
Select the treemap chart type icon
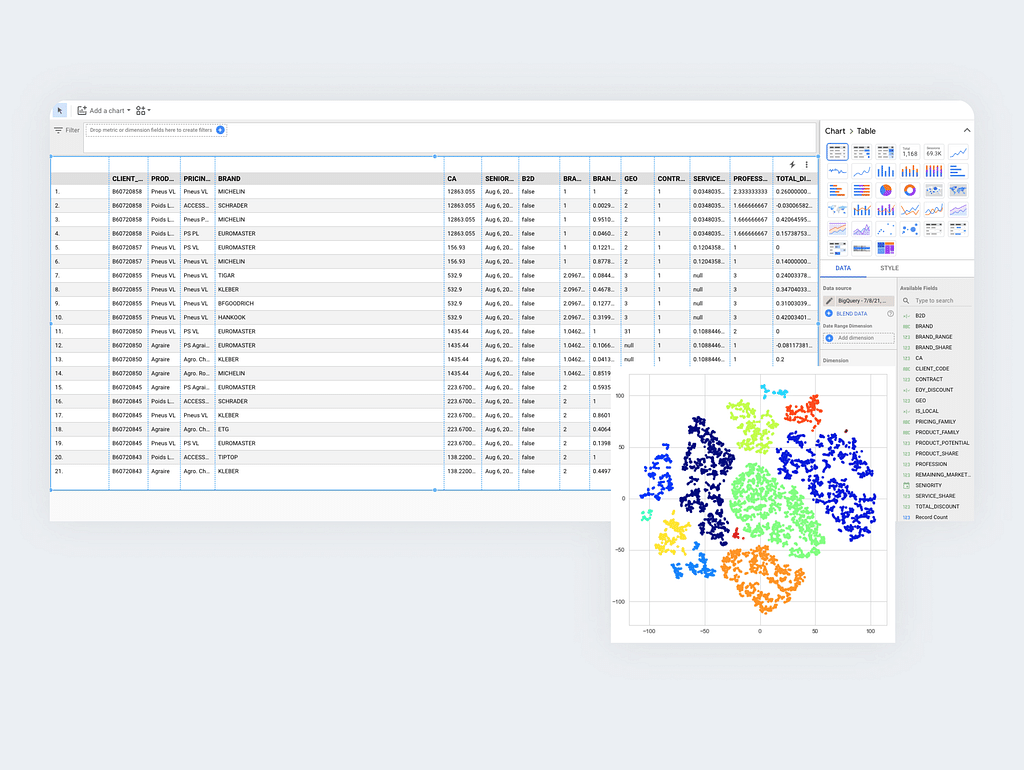[x=885, y=248]
